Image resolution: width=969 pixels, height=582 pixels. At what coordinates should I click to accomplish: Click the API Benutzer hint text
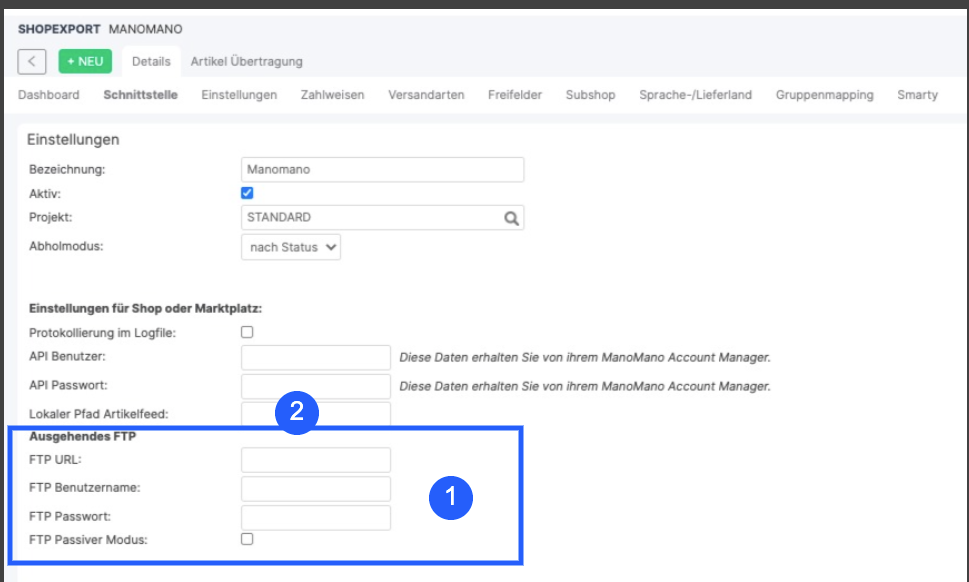[x=585, y=357]
